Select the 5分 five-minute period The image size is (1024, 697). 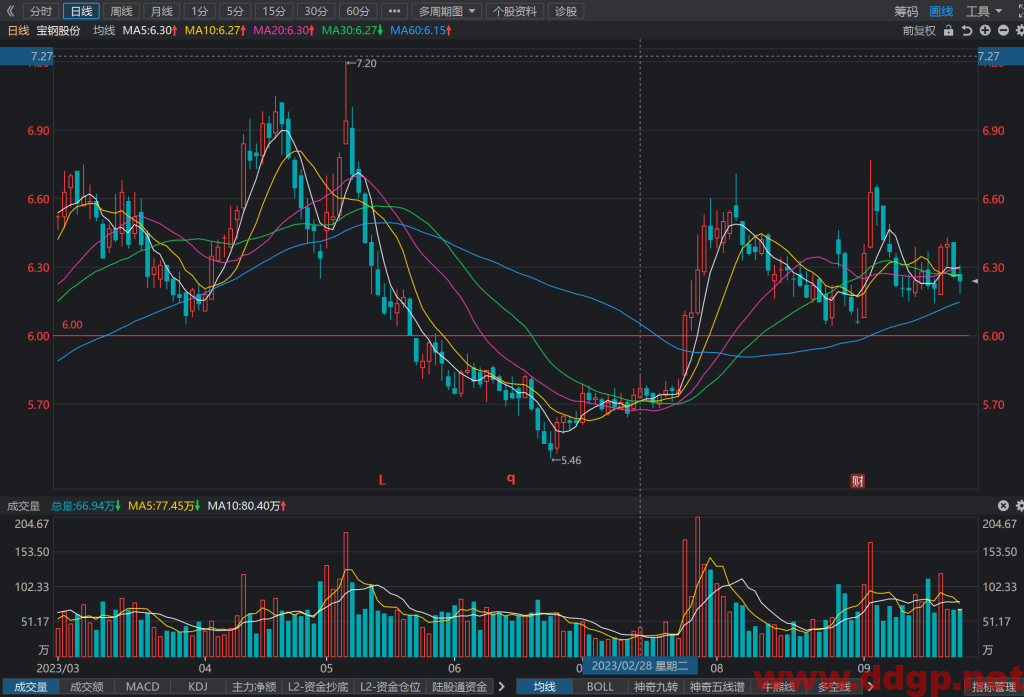tap(234, 11)
